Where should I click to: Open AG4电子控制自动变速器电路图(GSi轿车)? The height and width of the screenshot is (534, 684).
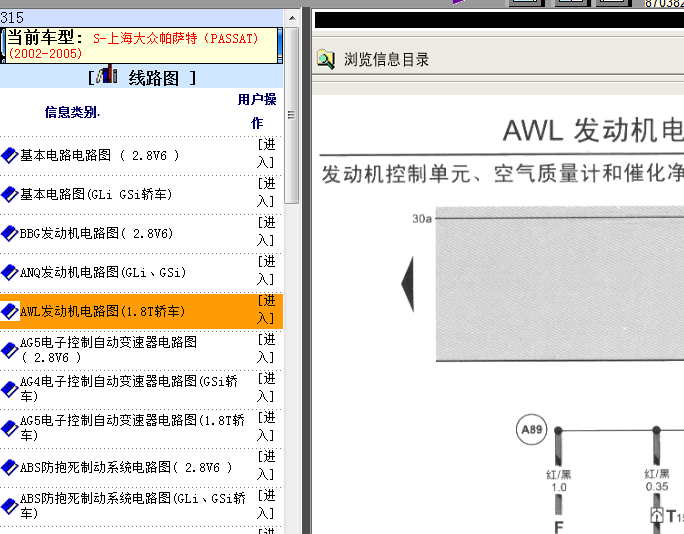pyautogui.click(x=129, y=389)
